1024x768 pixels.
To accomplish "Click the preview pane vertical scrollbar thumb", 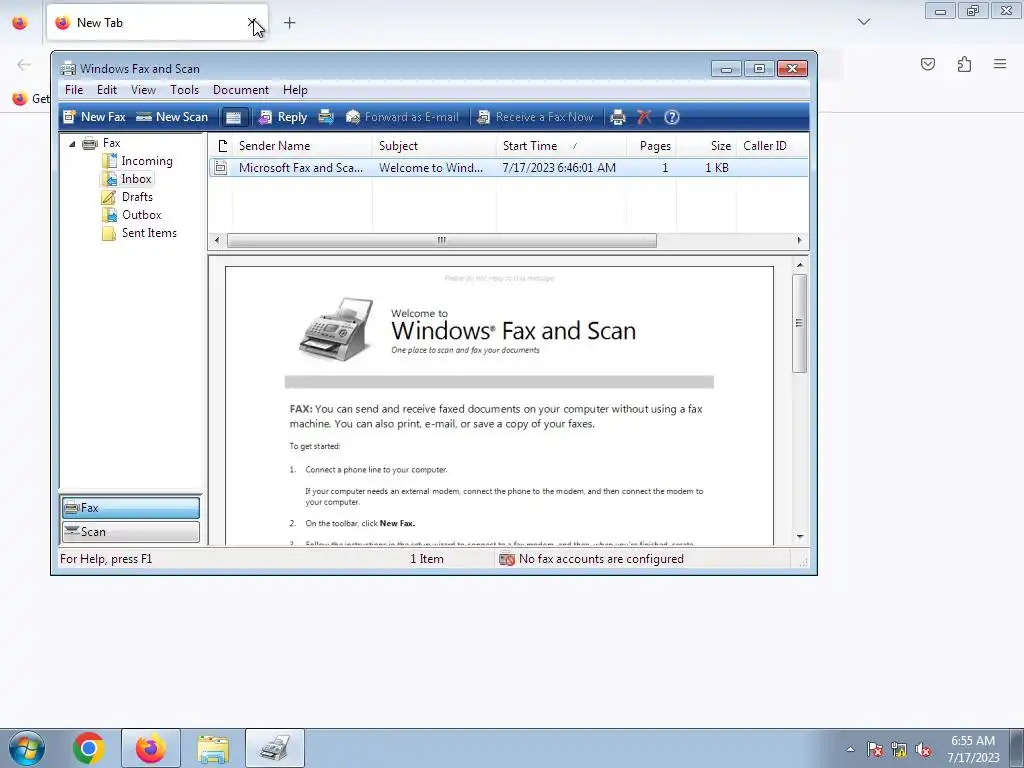I will point(799,323).
